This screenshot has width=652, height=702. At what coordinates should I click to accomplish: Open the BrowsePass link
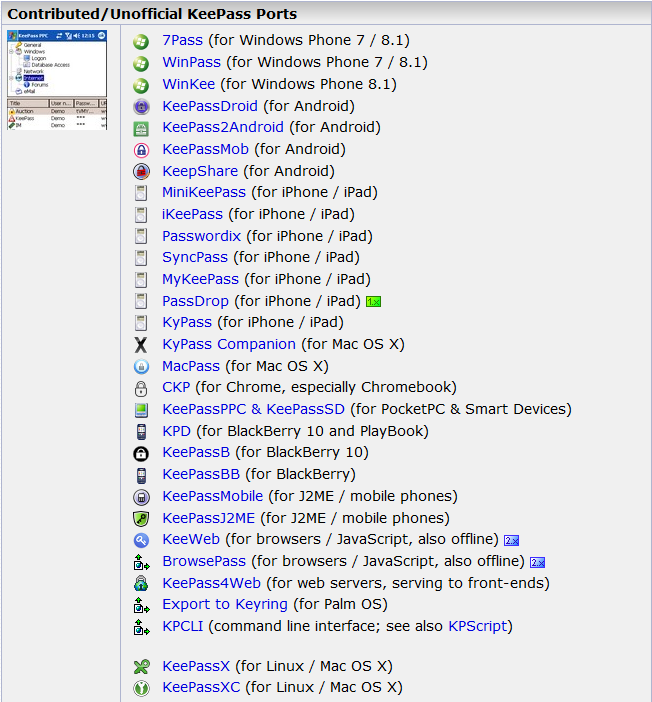point(204,561)
